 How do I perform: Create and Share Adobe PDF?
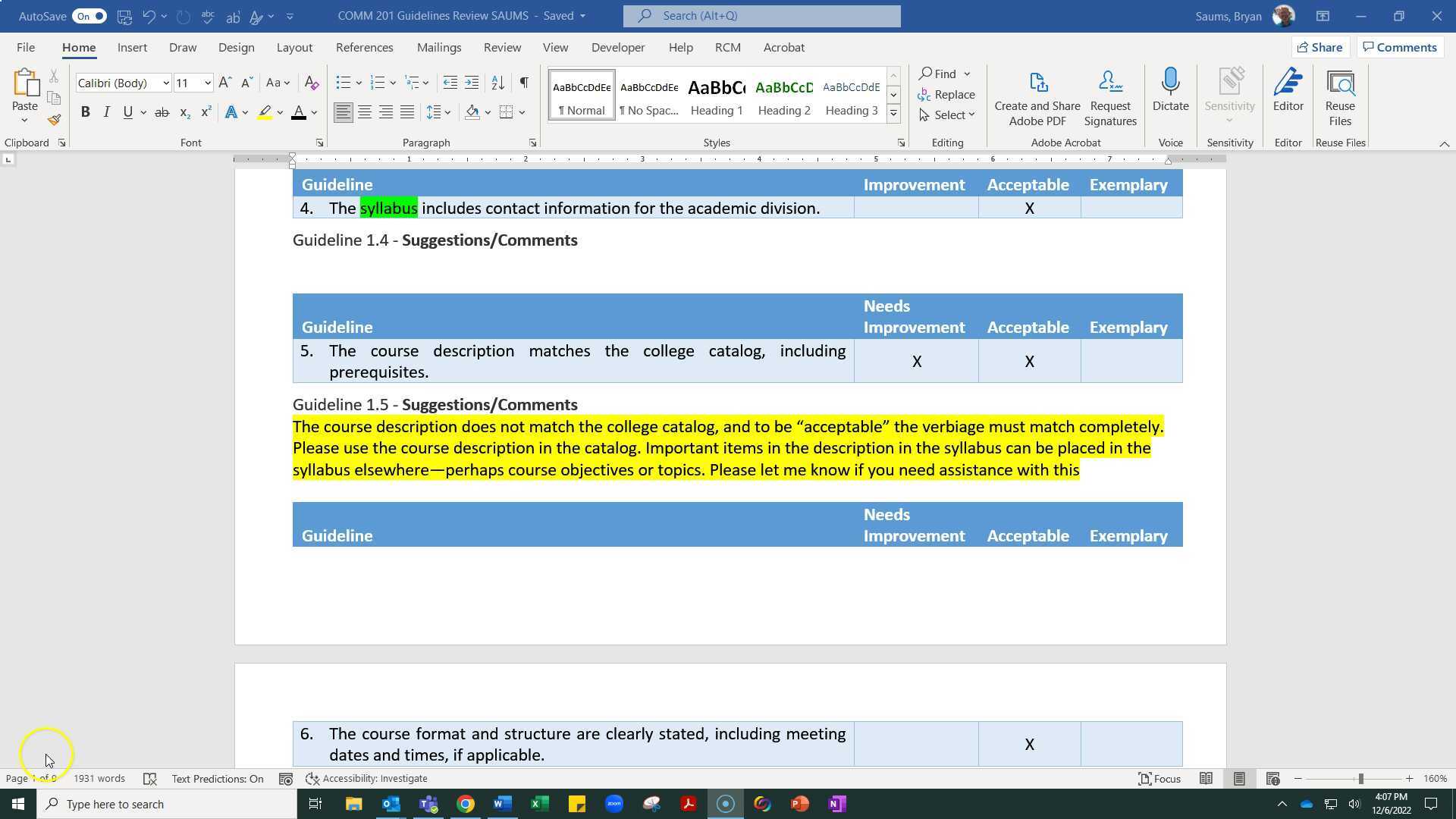1037,95
